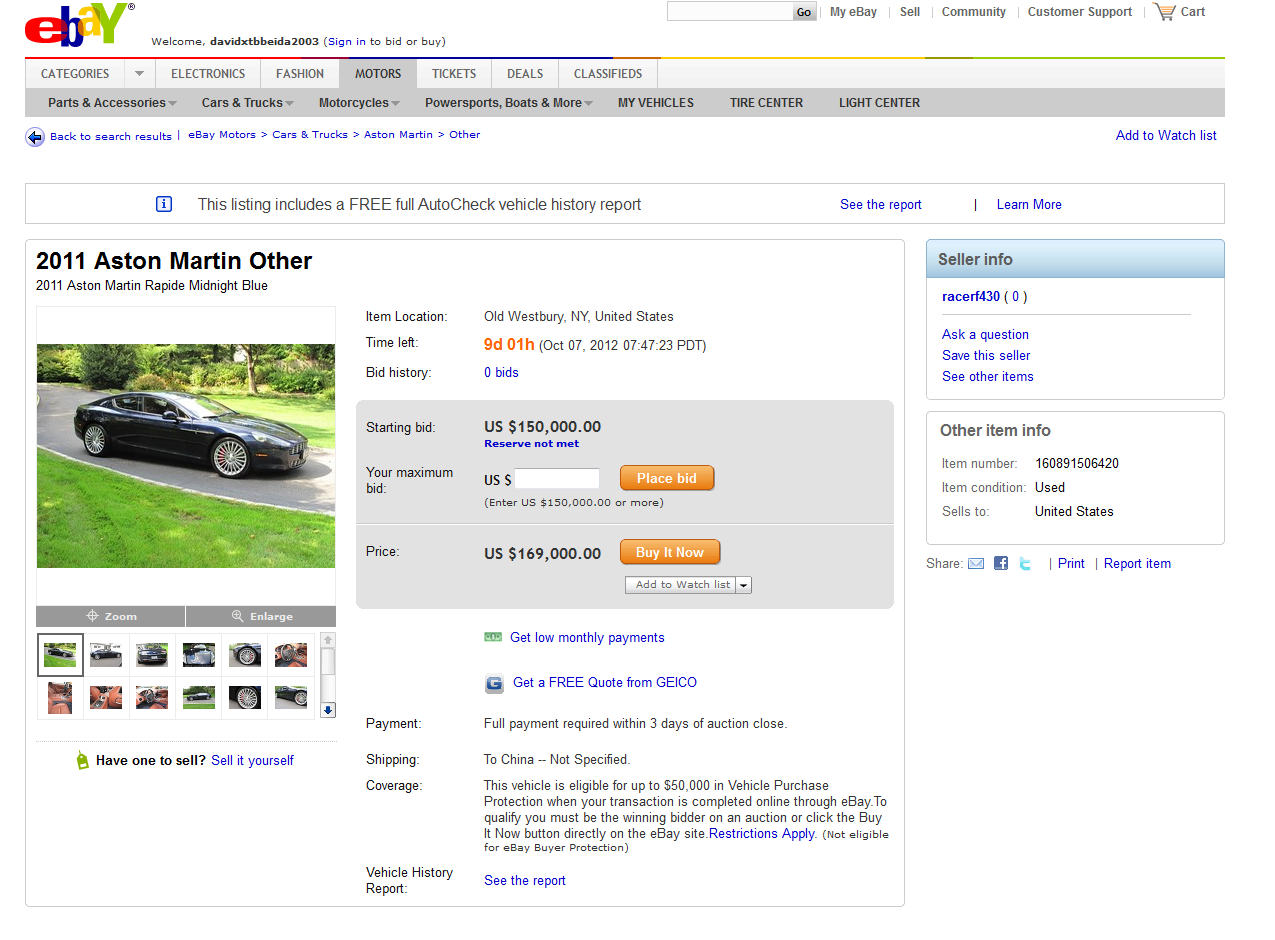This screenshot has height=940, width=1275.
Task: Open My eBay in the header
Action: [853, 12]
